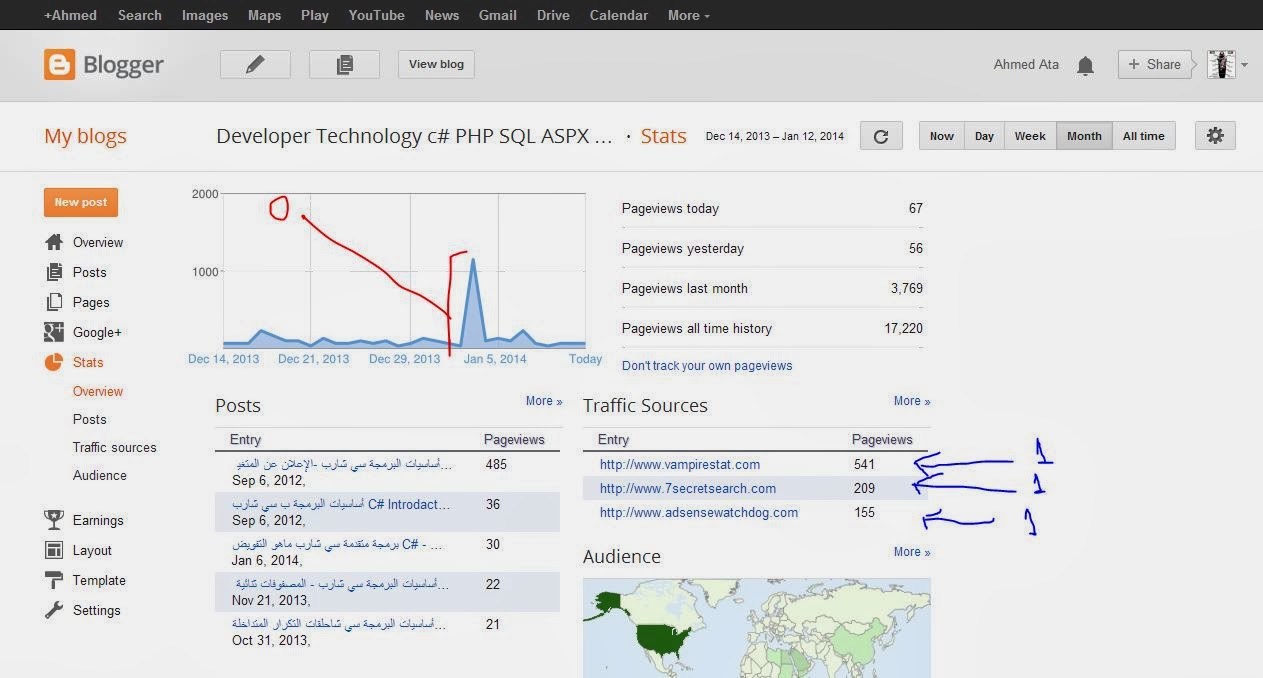Click the Pageviews all time history row
This screenshot has height=678, width=1263.
pyautogui.click(x=772, y=329)
